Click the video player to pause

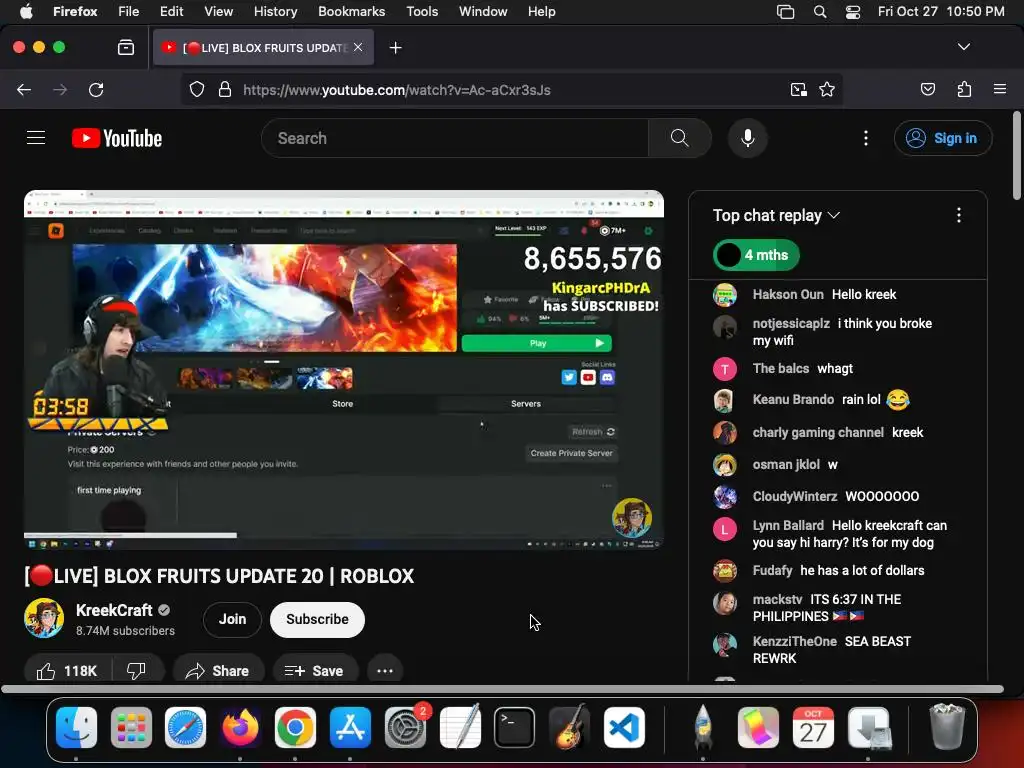(344, 369)
